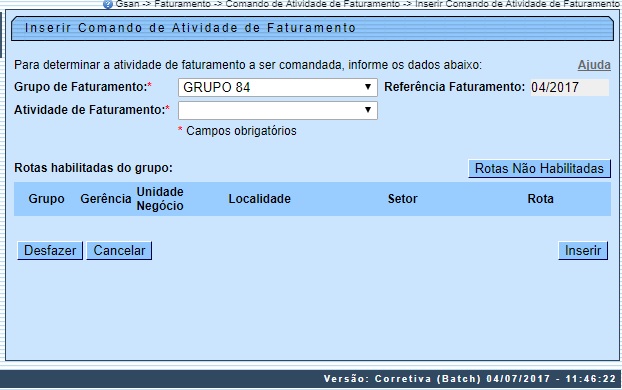
Task: Click the Desfazer button
Action: 50,251
